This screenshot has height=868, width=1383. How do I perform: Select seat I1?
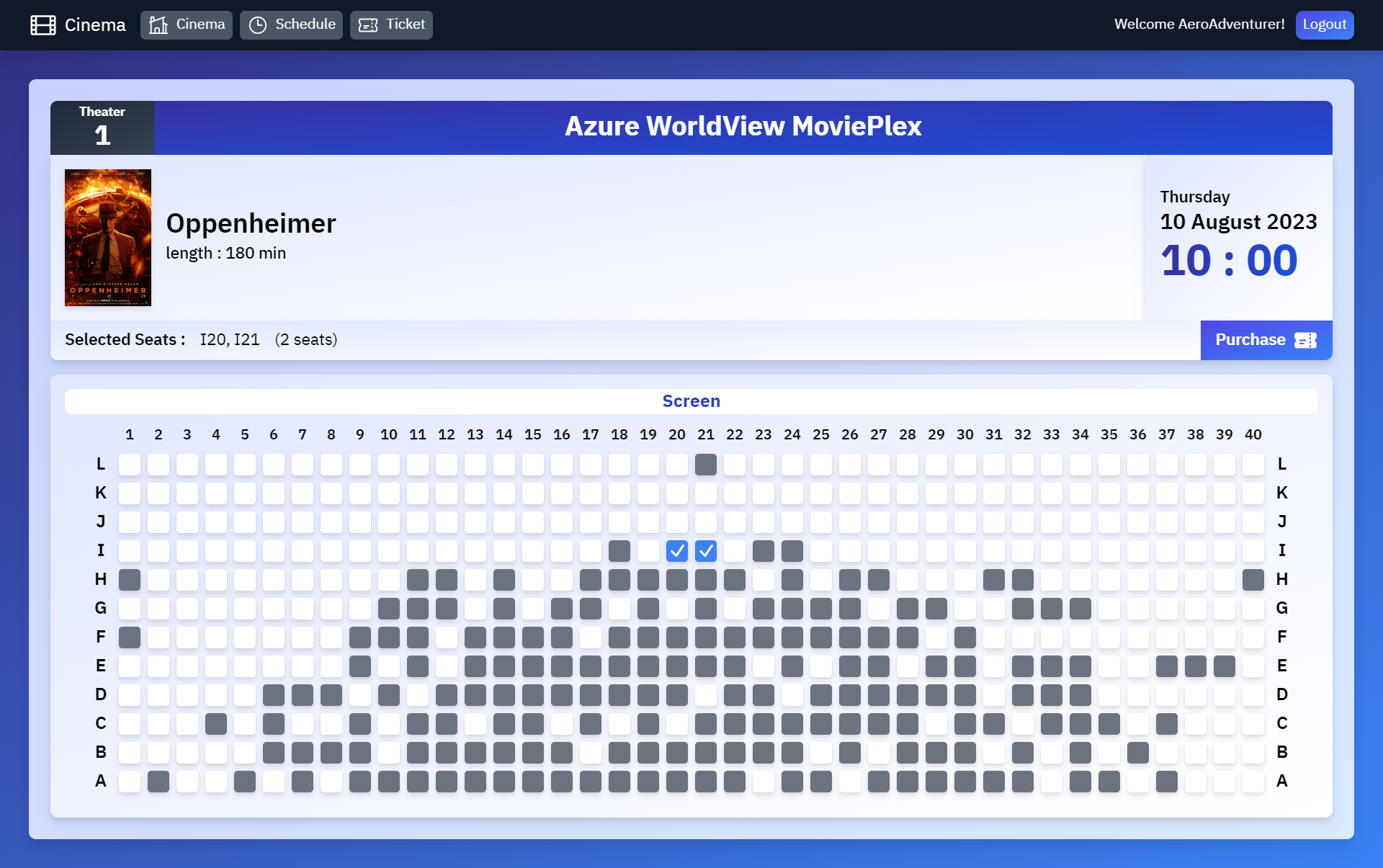(130, 551)
